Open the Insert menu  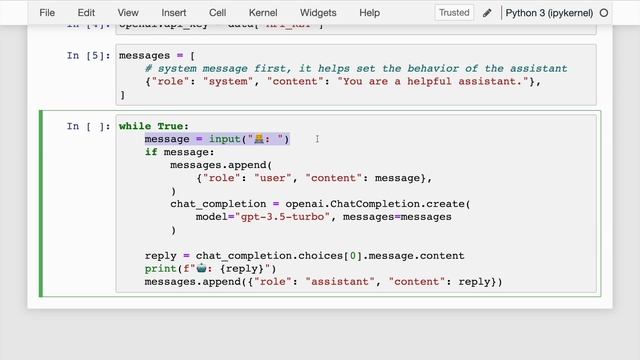173,13
